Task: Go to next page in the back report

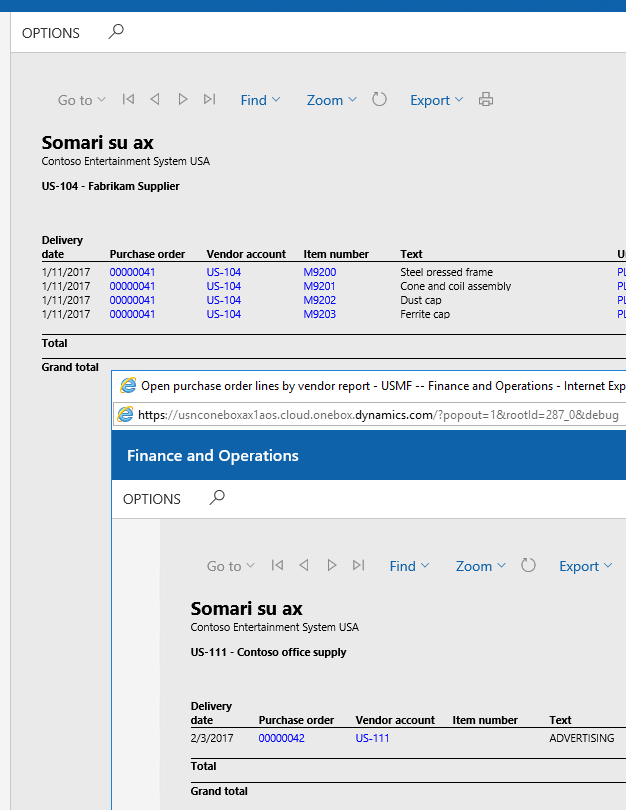Action: 182,99
